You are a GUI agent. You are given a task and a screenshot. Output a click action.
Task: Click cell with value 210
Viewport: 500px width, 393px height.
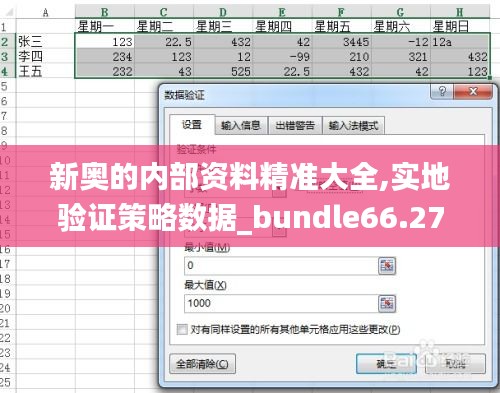341,56
